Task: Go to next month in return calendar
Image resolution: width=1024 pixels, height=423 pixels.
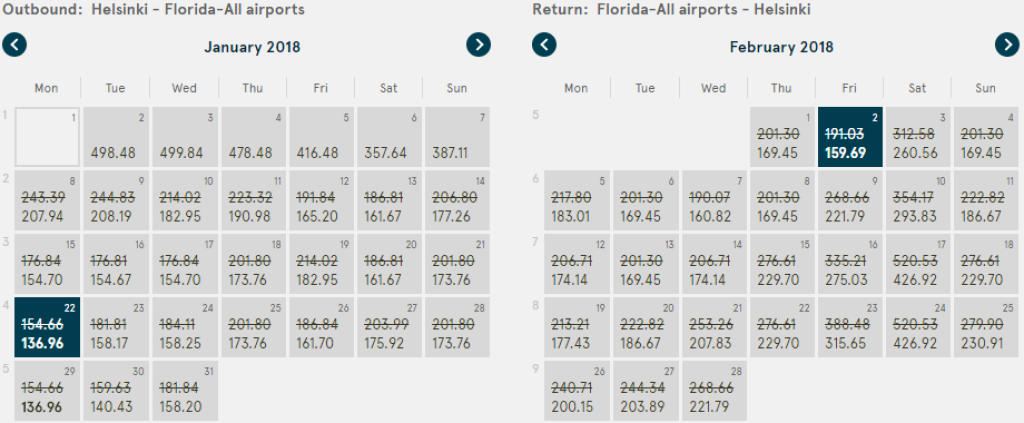Action: tap(1007, 45)
